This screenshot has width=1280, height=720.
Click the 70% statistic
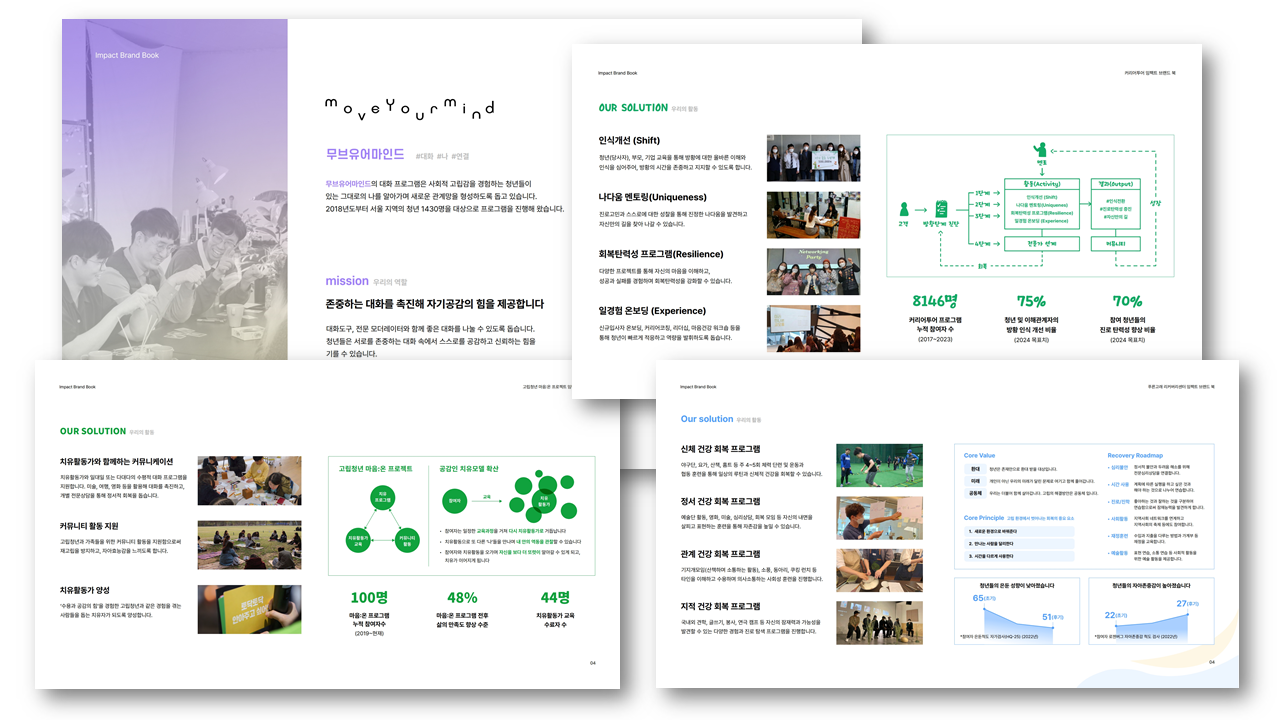click(1127, 301)
